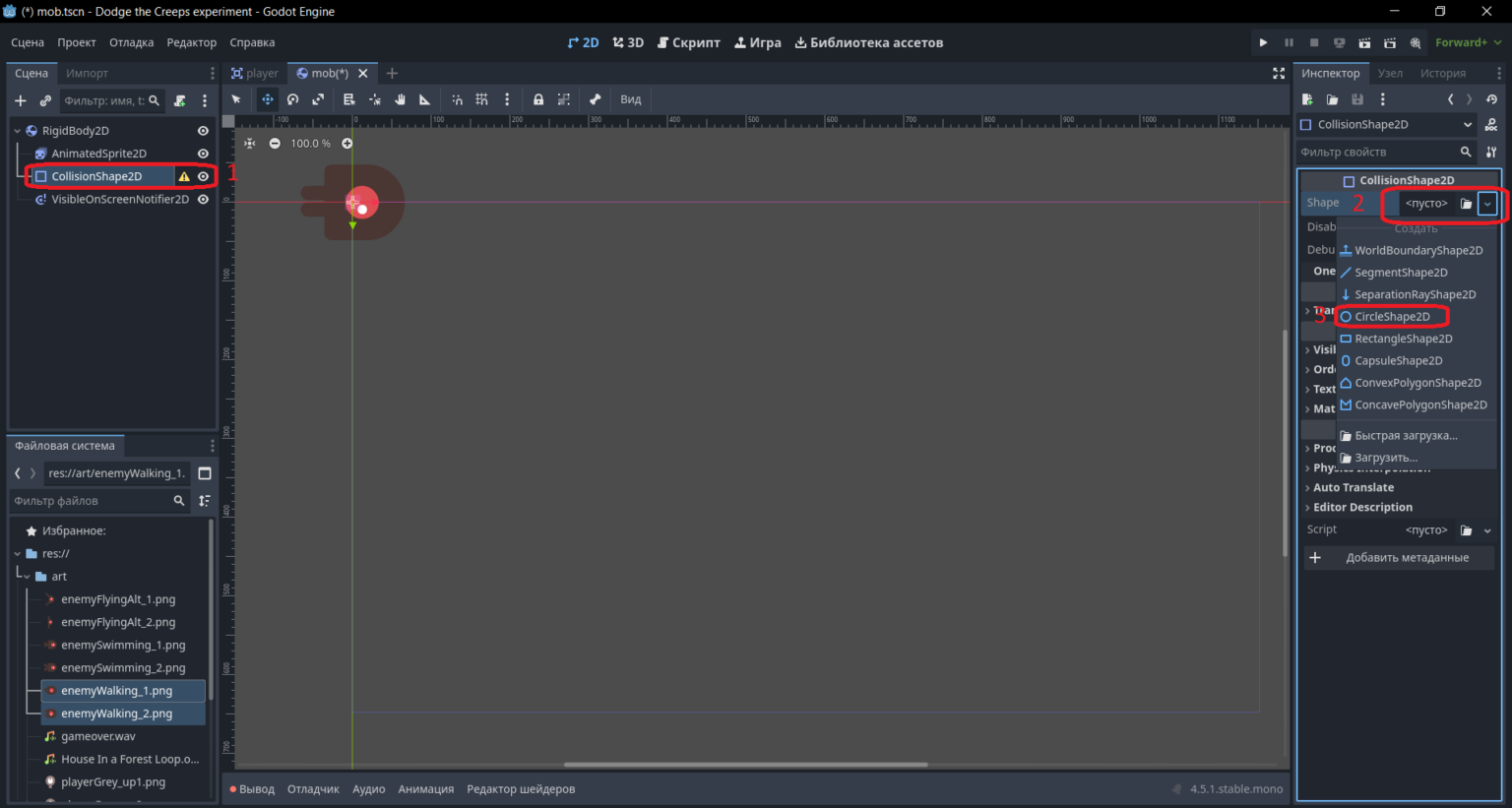Open the Shape property dropdown arrow
1512x808 pixels.
point(1487,204)
